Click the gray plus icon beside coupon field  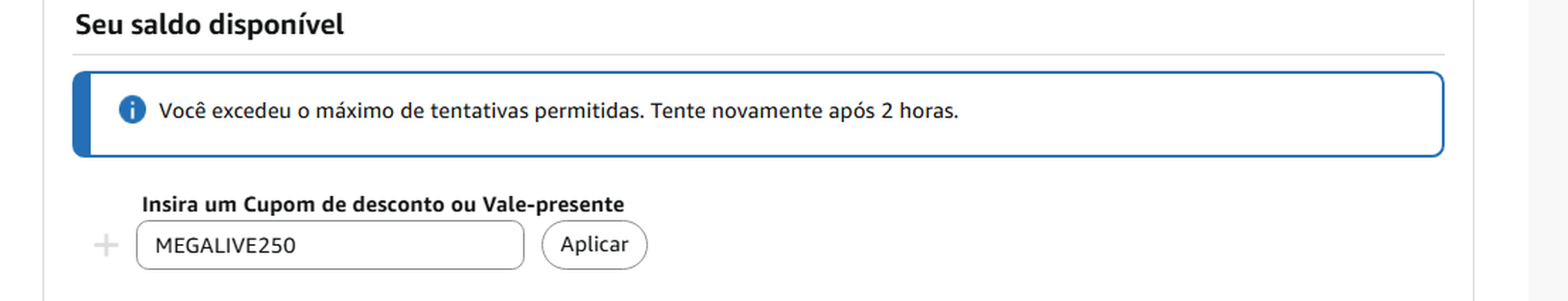click(x=106, y=245)
